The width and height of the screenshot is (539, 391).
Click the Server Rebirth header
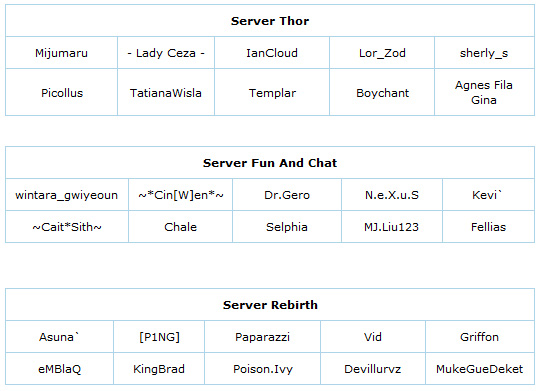[x=270, y=305]
